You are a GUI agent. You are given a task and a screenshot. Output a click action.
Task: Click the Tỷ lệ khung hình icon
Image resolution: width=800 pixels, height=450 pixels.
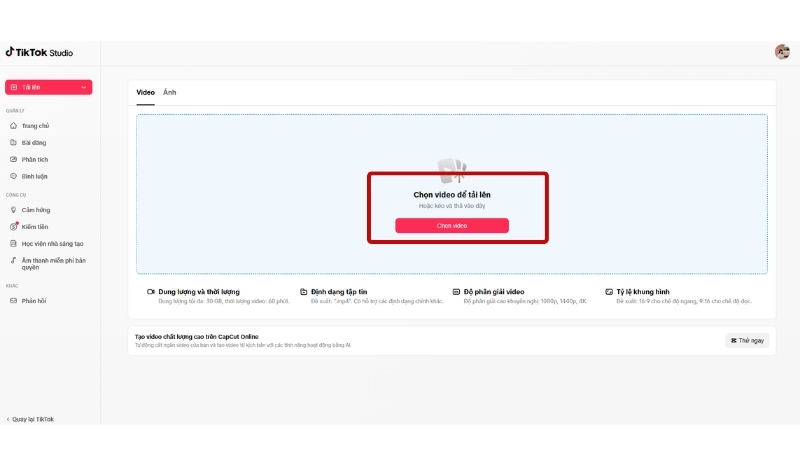coord(609,292)
